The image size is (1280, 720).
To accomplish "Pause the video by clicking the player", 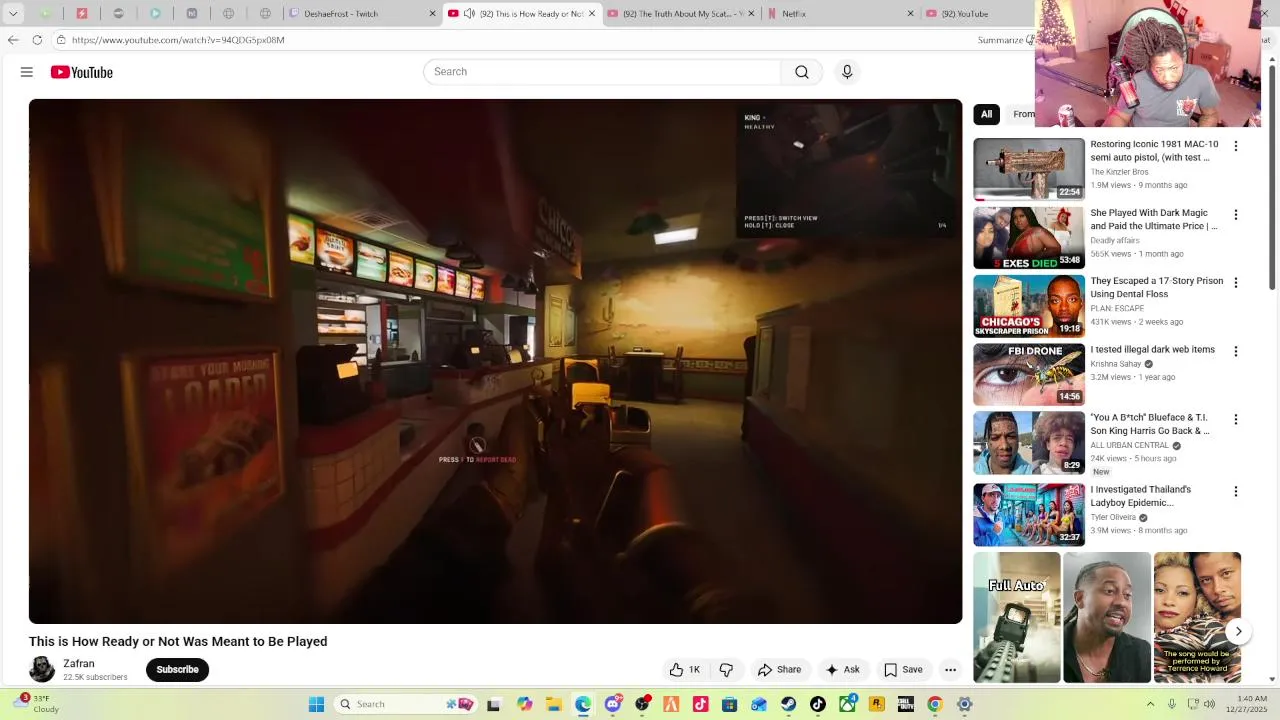I will (x=495, y=361).
